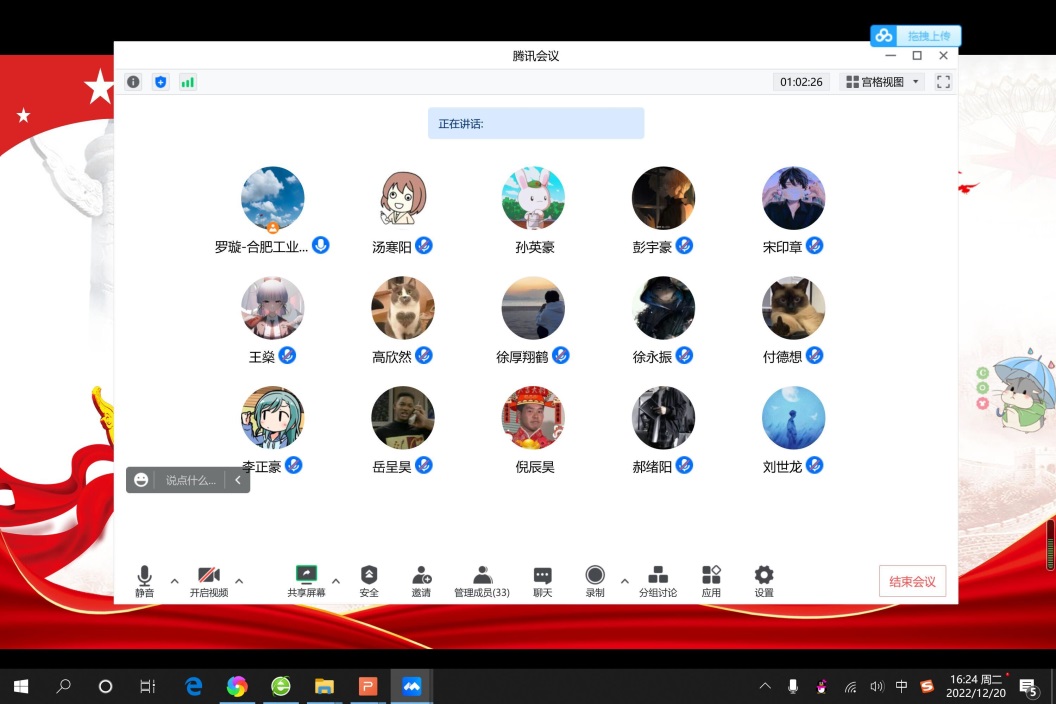Click Share Screen (共享屏幕)
The width and height of the screenshot is (1056, 704).
pyautogui.click(x=306, y=580)
